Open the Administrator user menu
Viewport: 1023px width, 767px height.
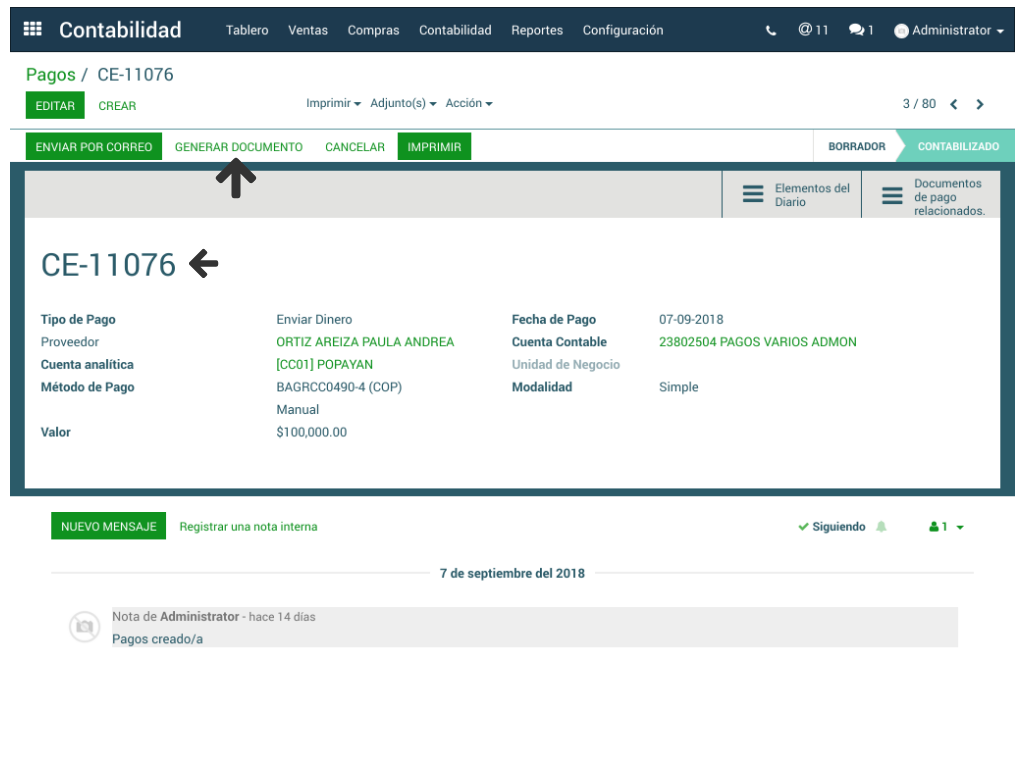point(949,31)
